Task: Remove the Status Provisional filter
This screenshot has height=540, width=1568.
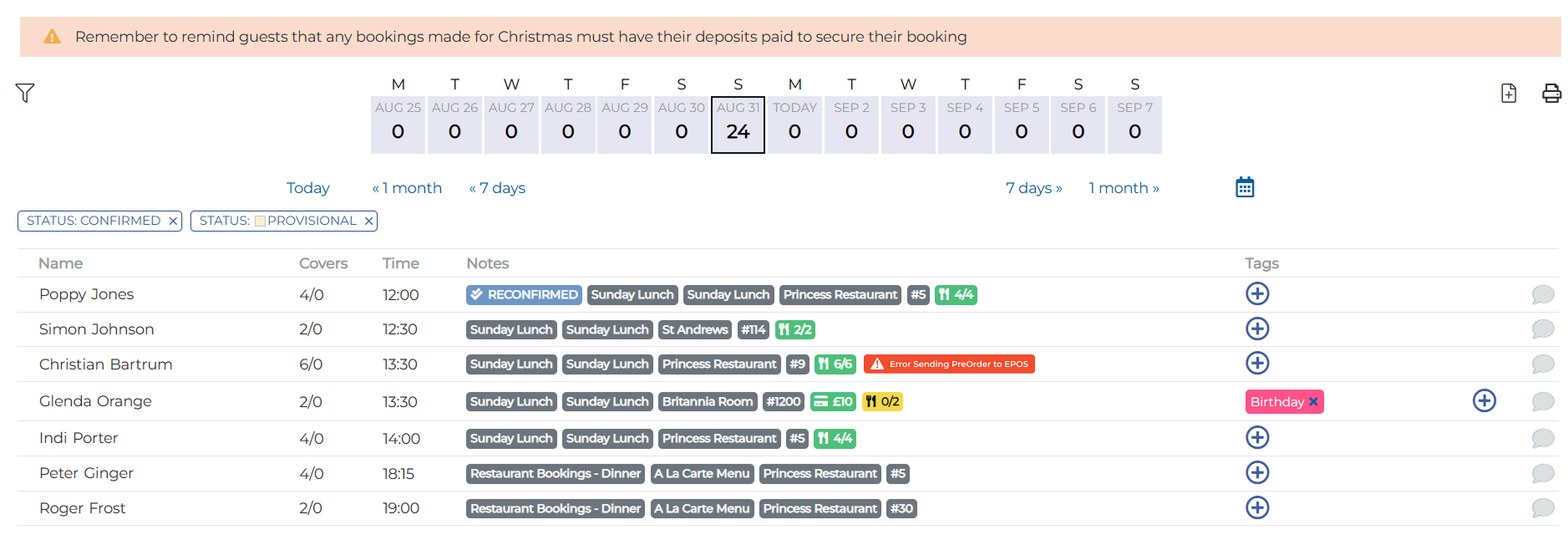Action: point(368,221)
